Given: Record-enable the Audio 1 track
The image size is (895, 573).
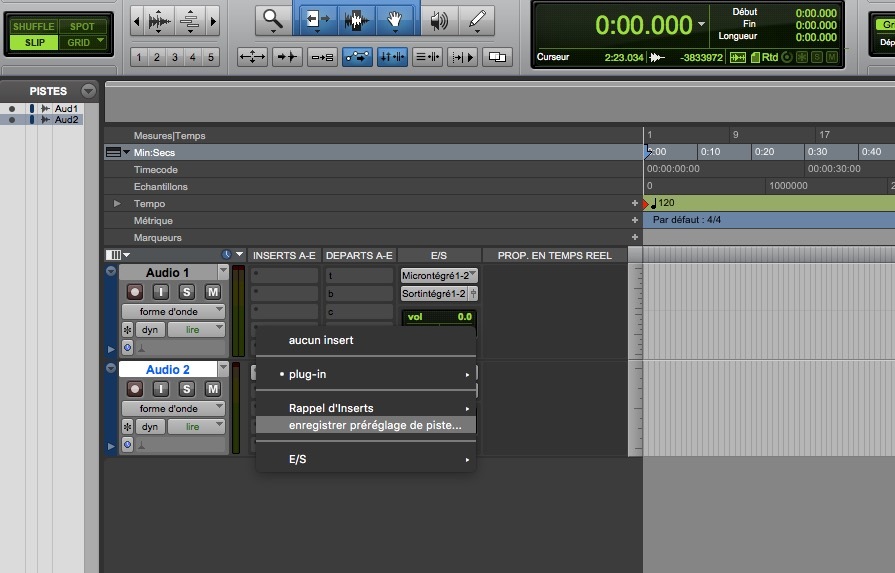Looking at the screenshot, I should tap(135, 292).
